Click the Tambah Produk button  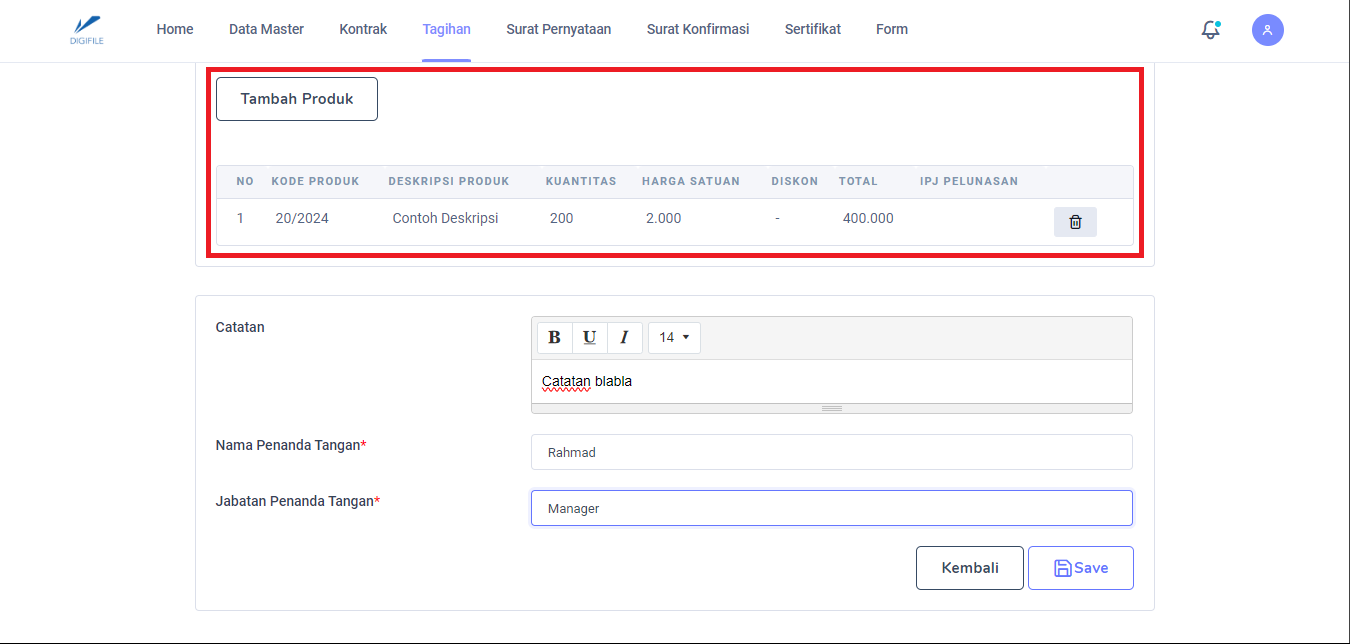pyautogui.click(x=297, y=99)
